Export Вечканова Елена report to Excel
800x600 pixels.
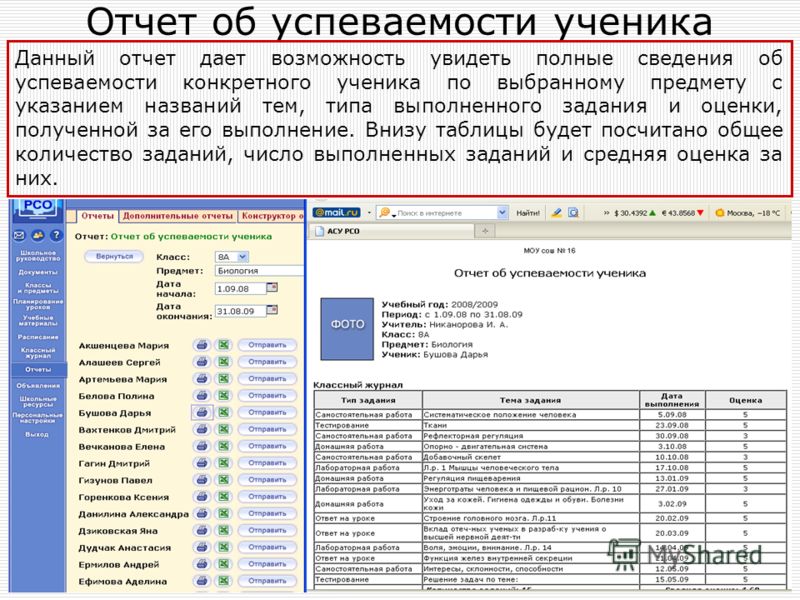(x=223, y=446)
